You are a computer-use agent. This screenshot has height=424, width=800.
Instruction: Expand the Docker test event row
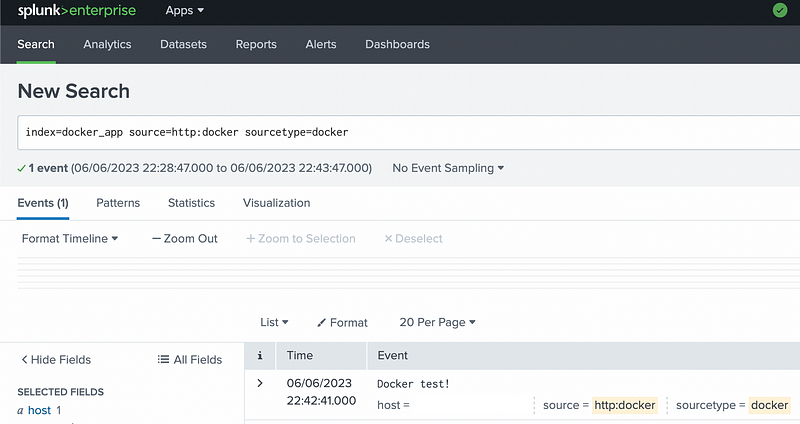(260, 383)
